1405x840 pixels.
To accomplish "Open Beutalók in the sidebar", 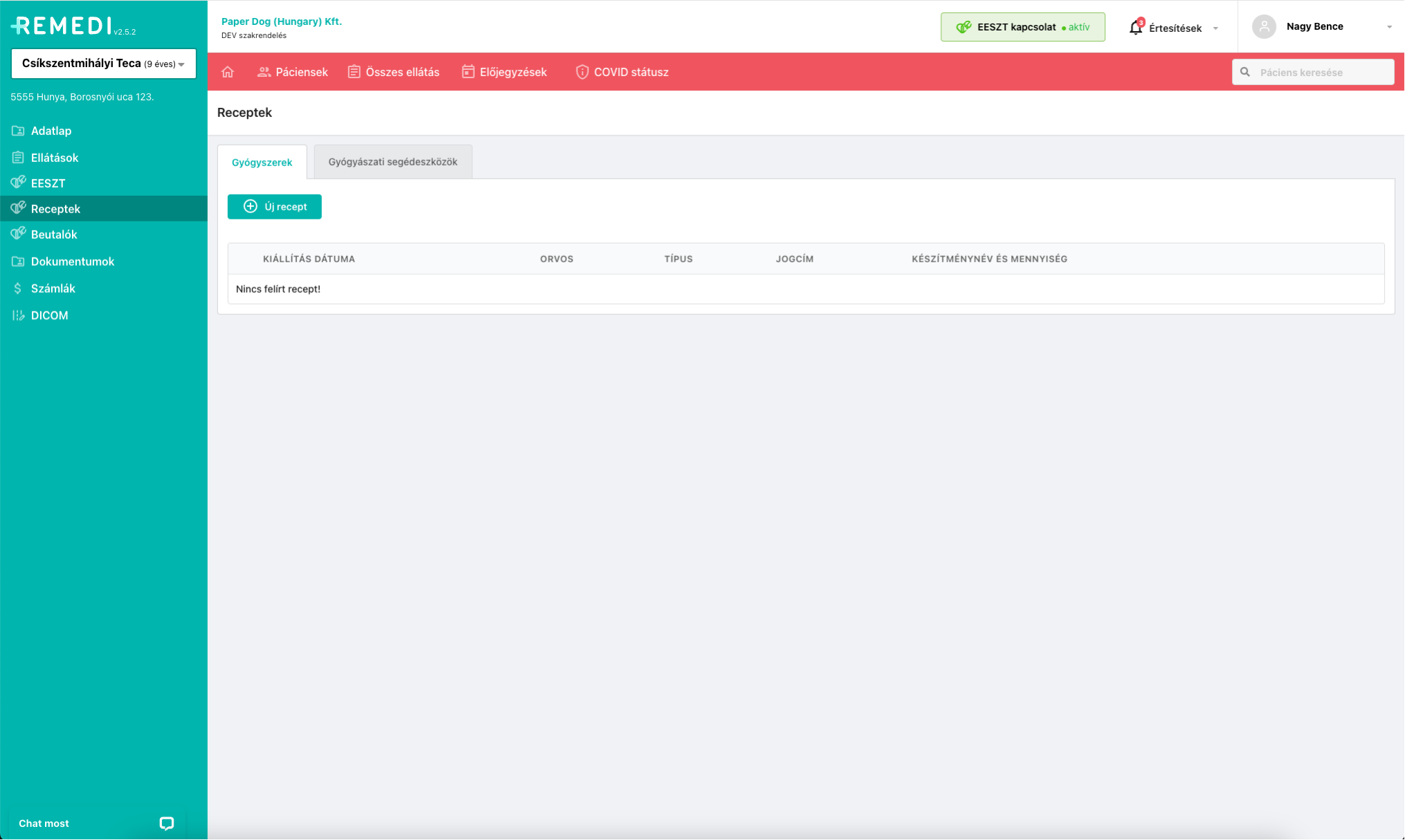I will [x=54, y=235].
